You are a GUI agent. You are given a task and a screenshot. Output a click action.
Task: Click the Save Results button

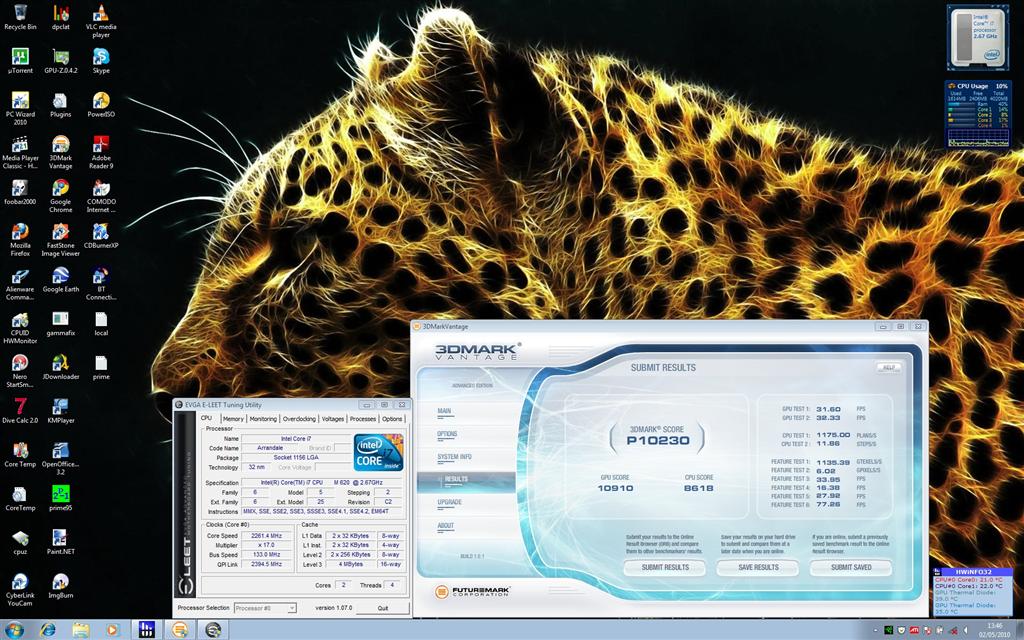point(758,568)
